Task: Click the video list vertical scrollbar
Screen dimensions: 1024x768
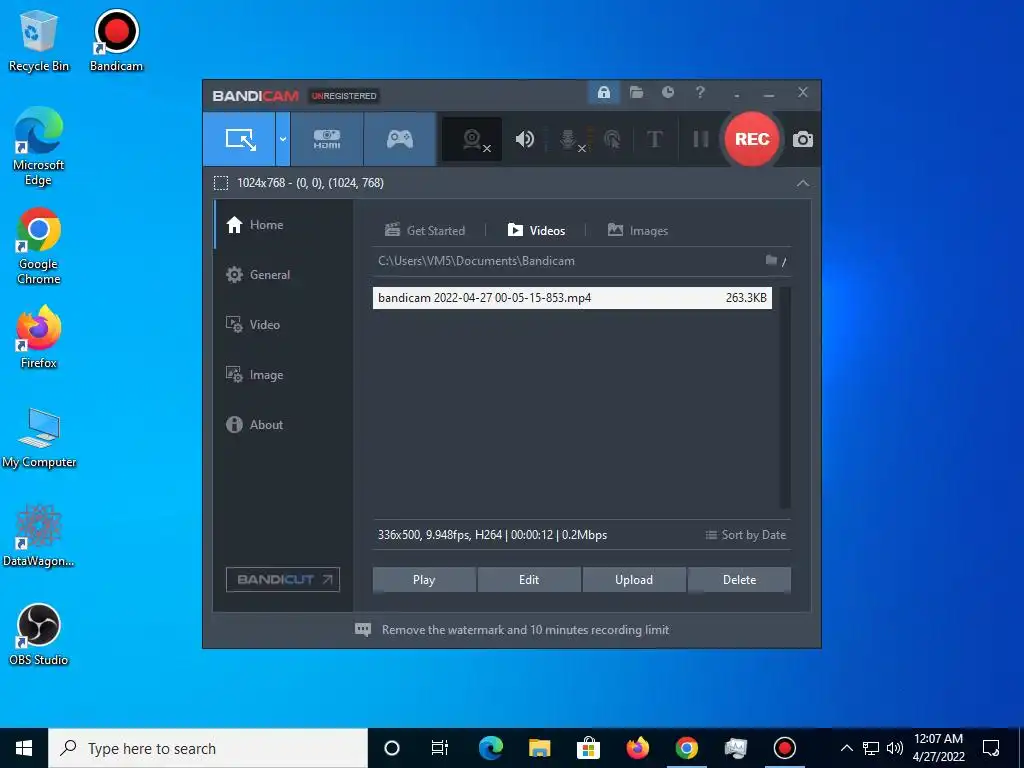Action: tap(785, 397)
